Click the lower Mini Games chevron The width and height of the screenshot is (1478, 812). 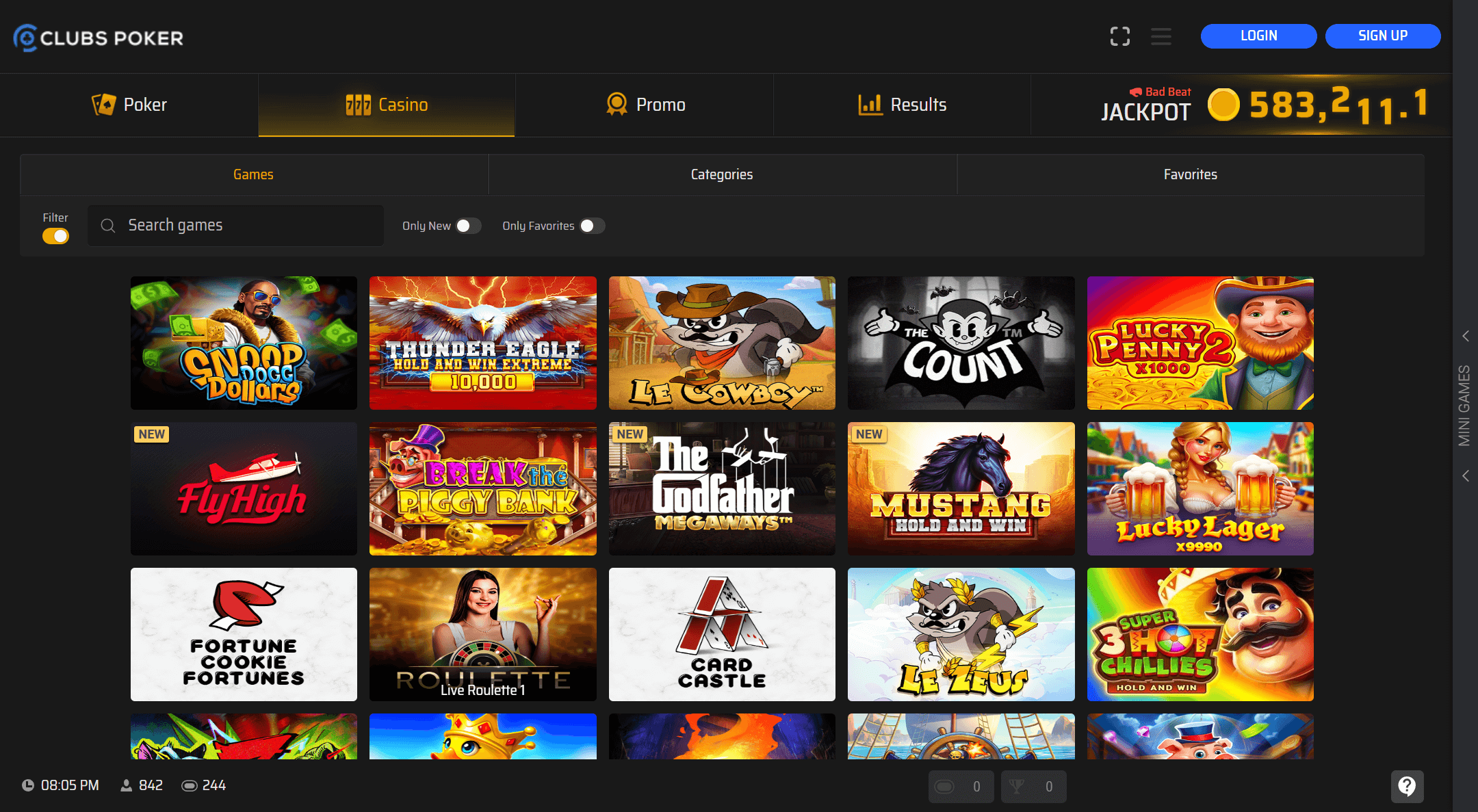coord(1465,475)
